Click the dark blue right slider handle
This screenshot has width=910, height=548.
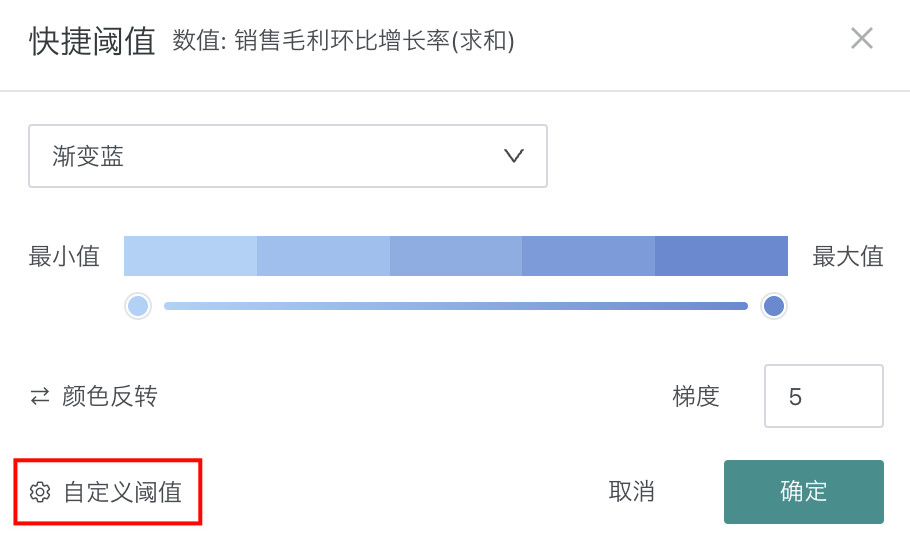click(x=773, y=306)
